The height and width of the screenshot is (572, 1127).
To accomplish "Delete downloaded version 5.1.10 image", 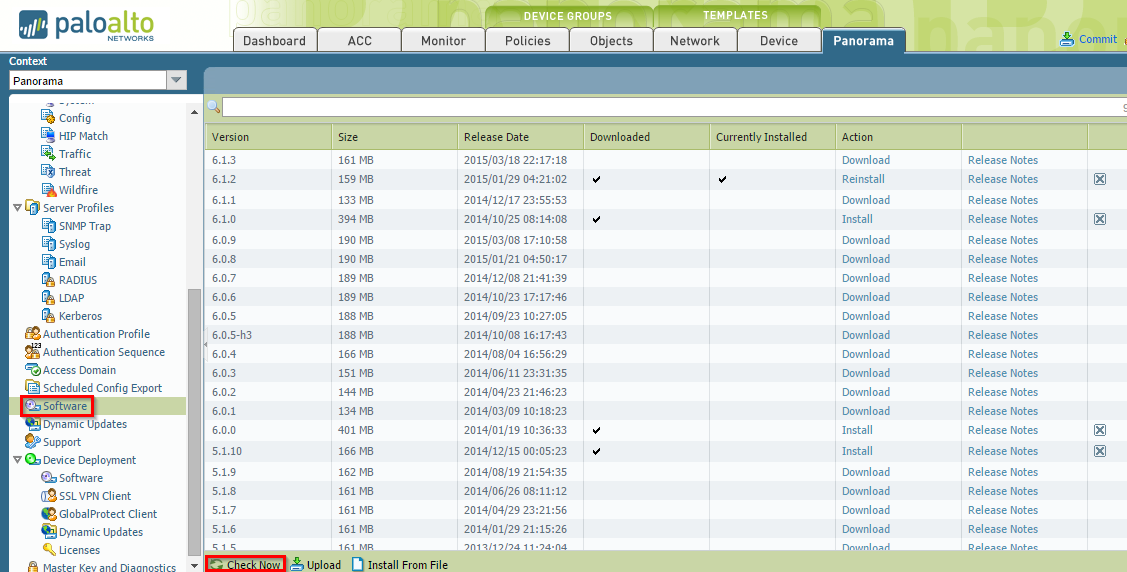I will (1100, 451).
